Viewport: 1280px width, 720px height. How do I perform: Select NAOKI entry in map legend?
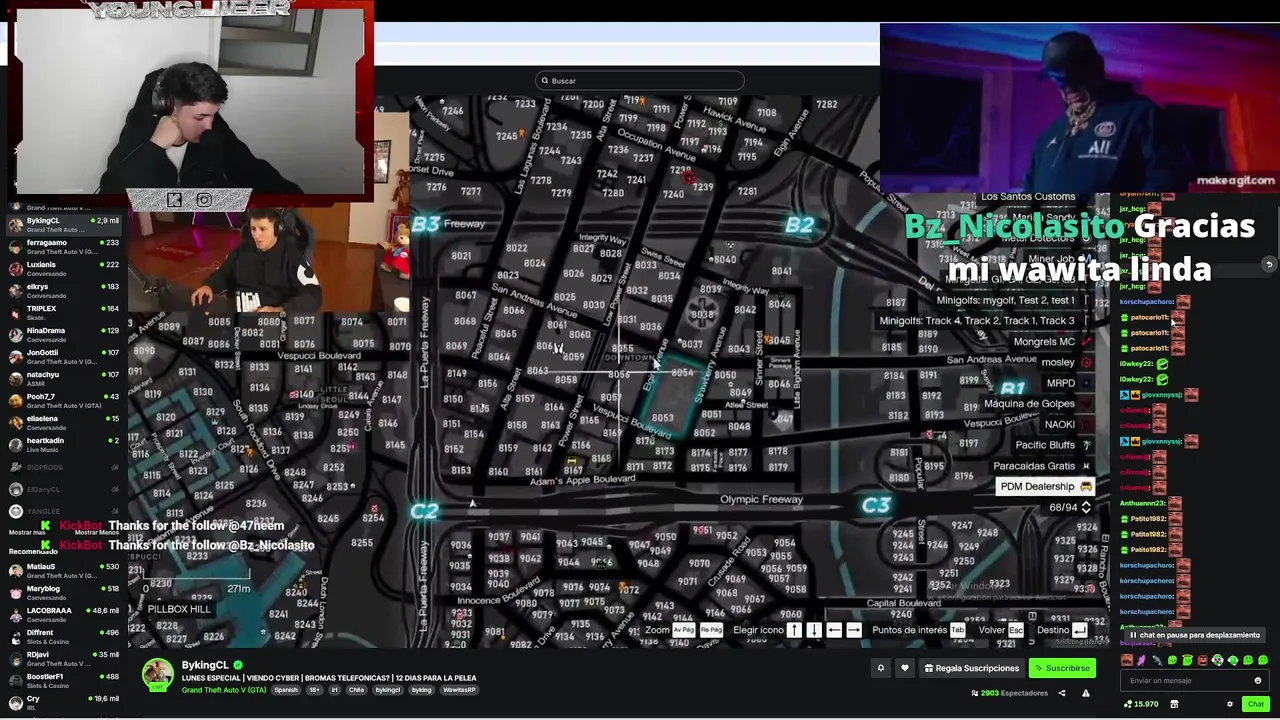coord(1067,424)
